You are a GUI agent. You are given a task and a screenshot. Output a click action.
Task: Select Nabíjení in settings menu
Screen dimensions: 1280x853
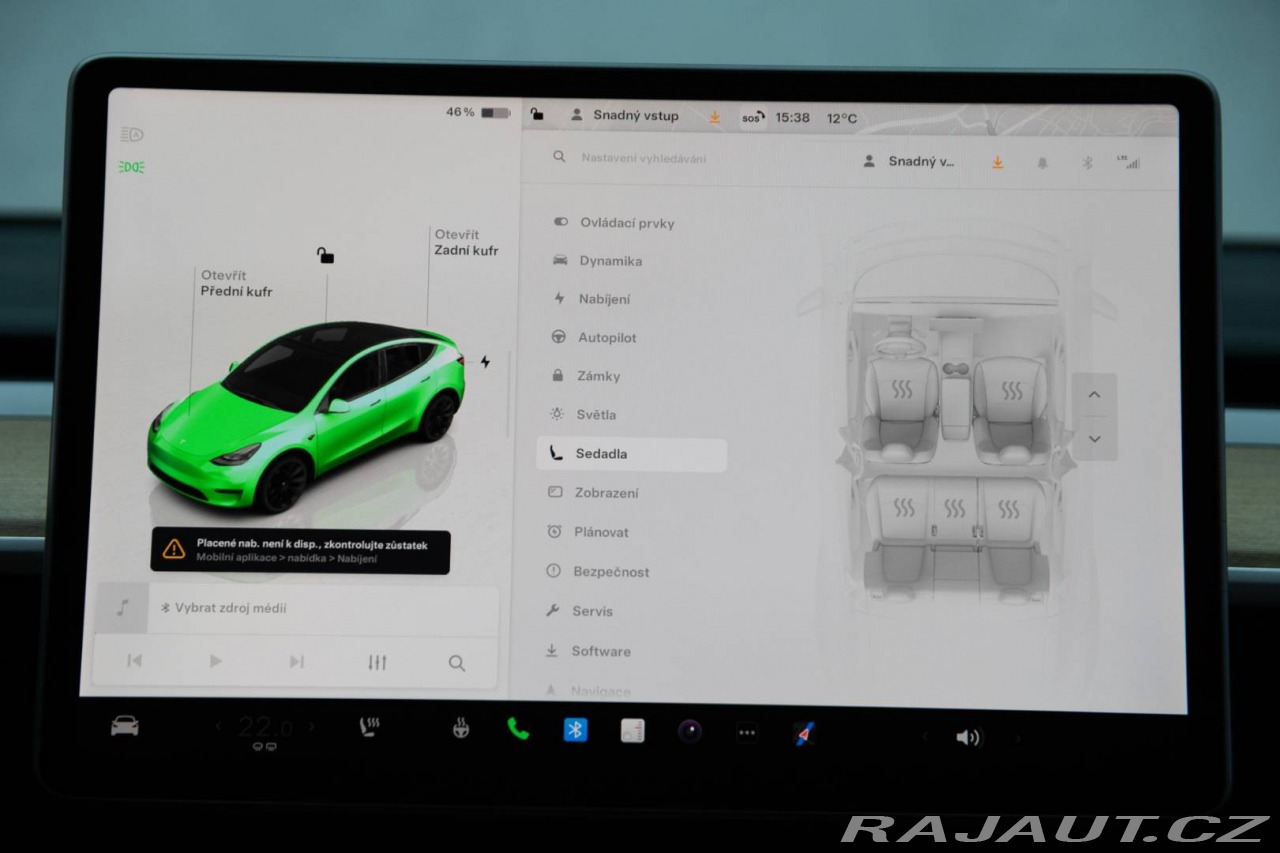(x=604, y=299)
